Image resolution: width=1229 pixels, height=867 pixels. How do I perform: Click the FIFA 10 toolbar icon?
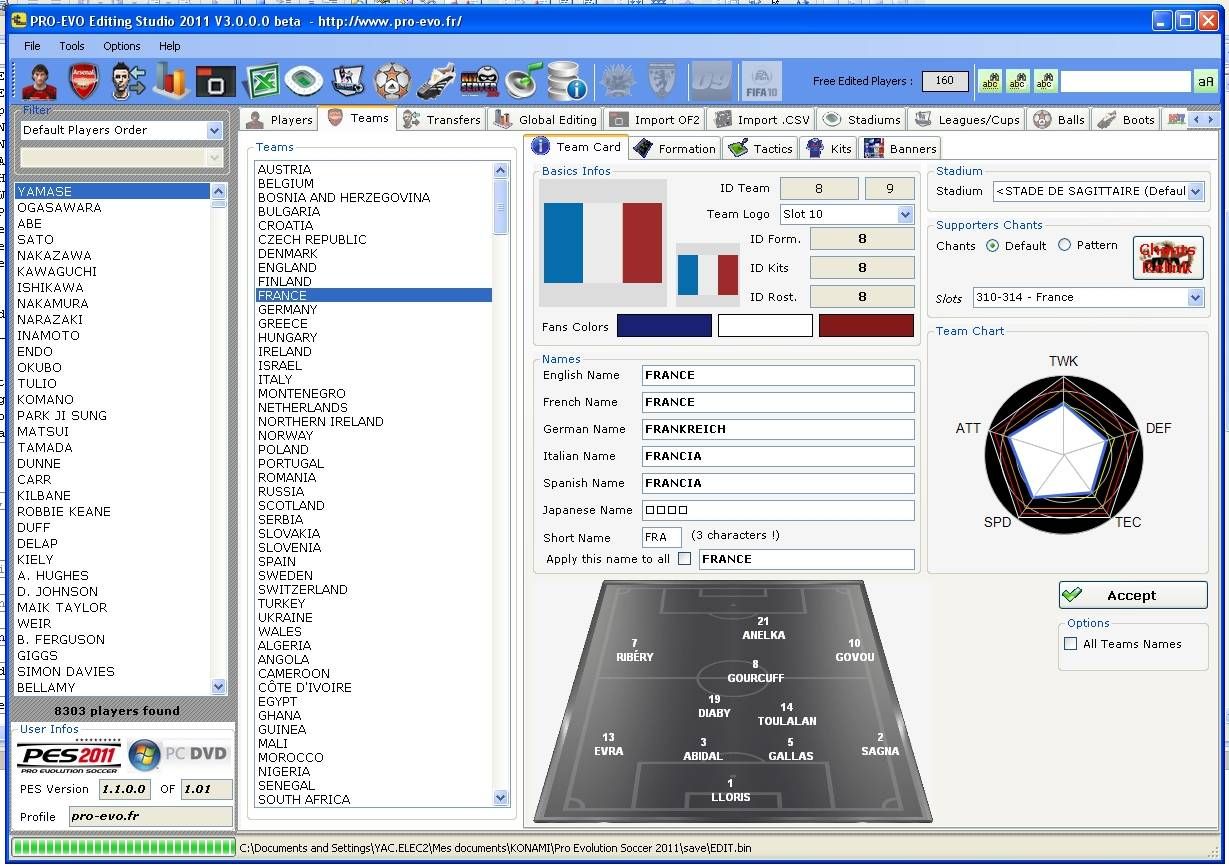pyautogui.click(x=761, y=81)
